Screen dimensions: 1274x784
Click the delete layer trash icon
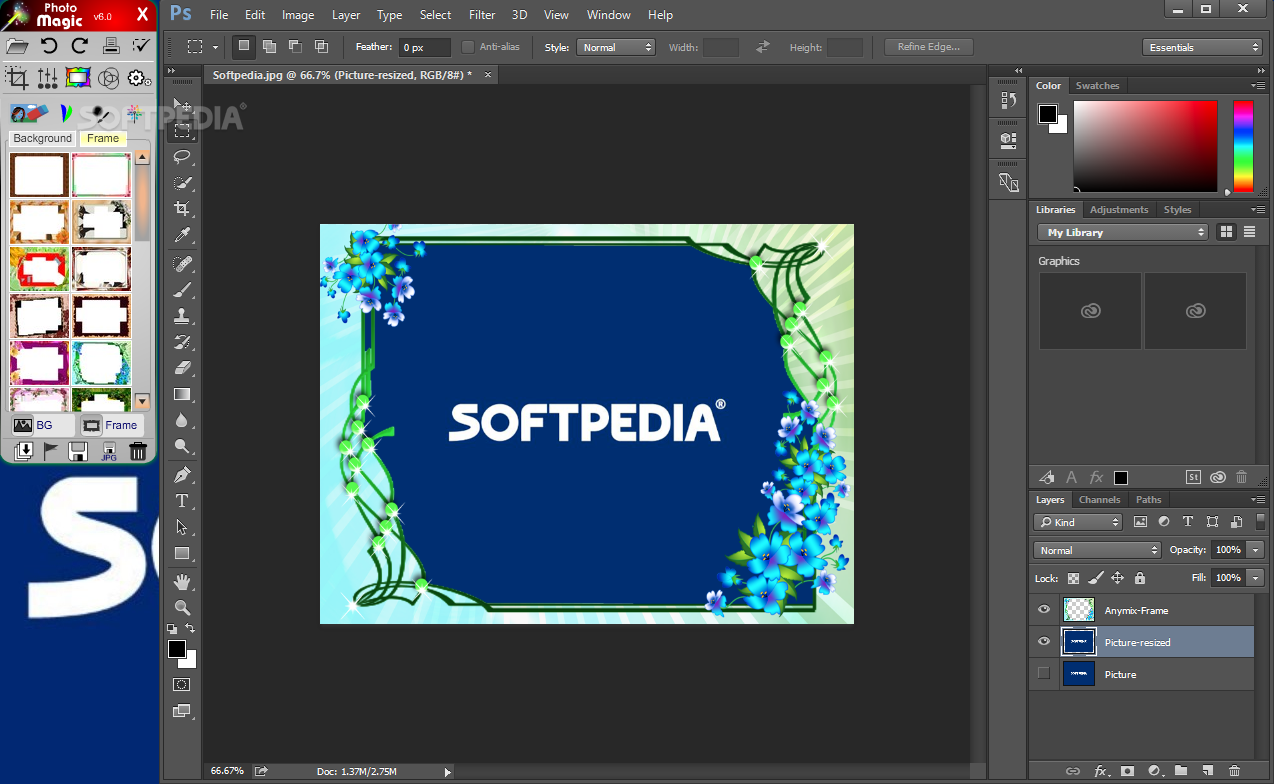(x=1235, y=771)
